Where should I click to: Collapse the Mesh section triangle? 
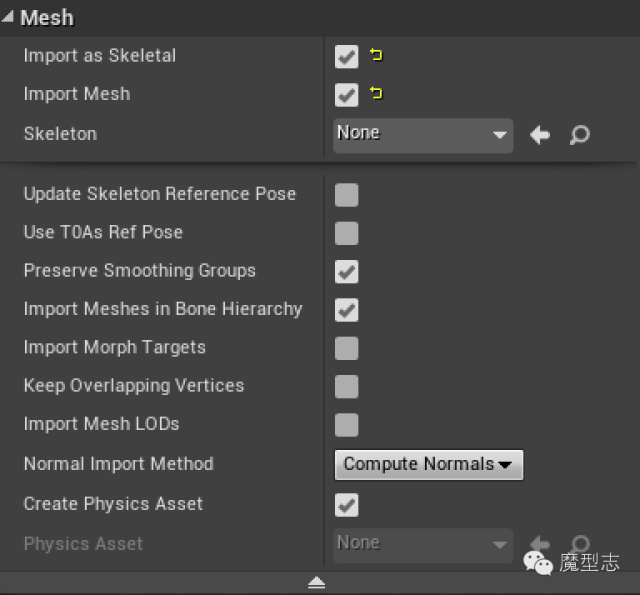pos(8,17)
